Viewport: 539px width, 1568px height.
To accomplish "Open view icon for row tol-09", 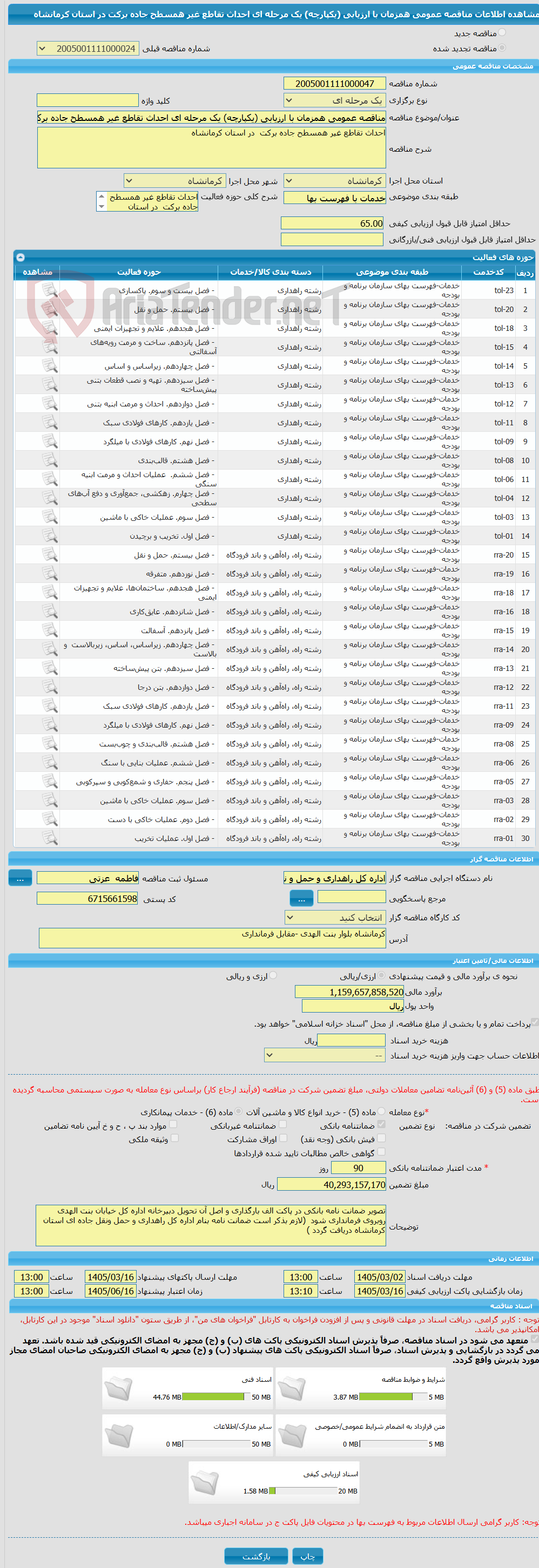I will [50, 442].
